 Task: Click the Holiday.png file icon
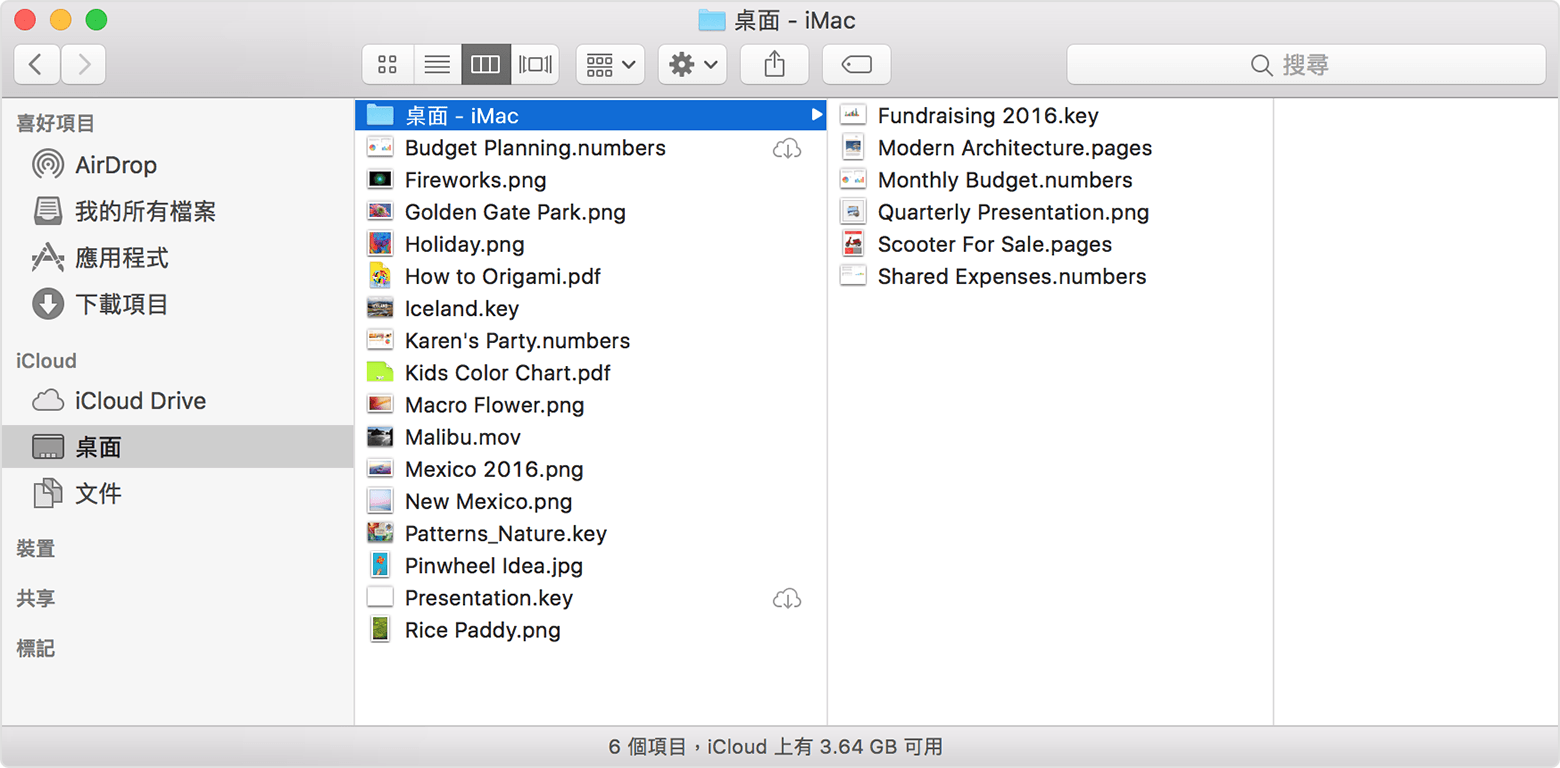pos(380,244)
